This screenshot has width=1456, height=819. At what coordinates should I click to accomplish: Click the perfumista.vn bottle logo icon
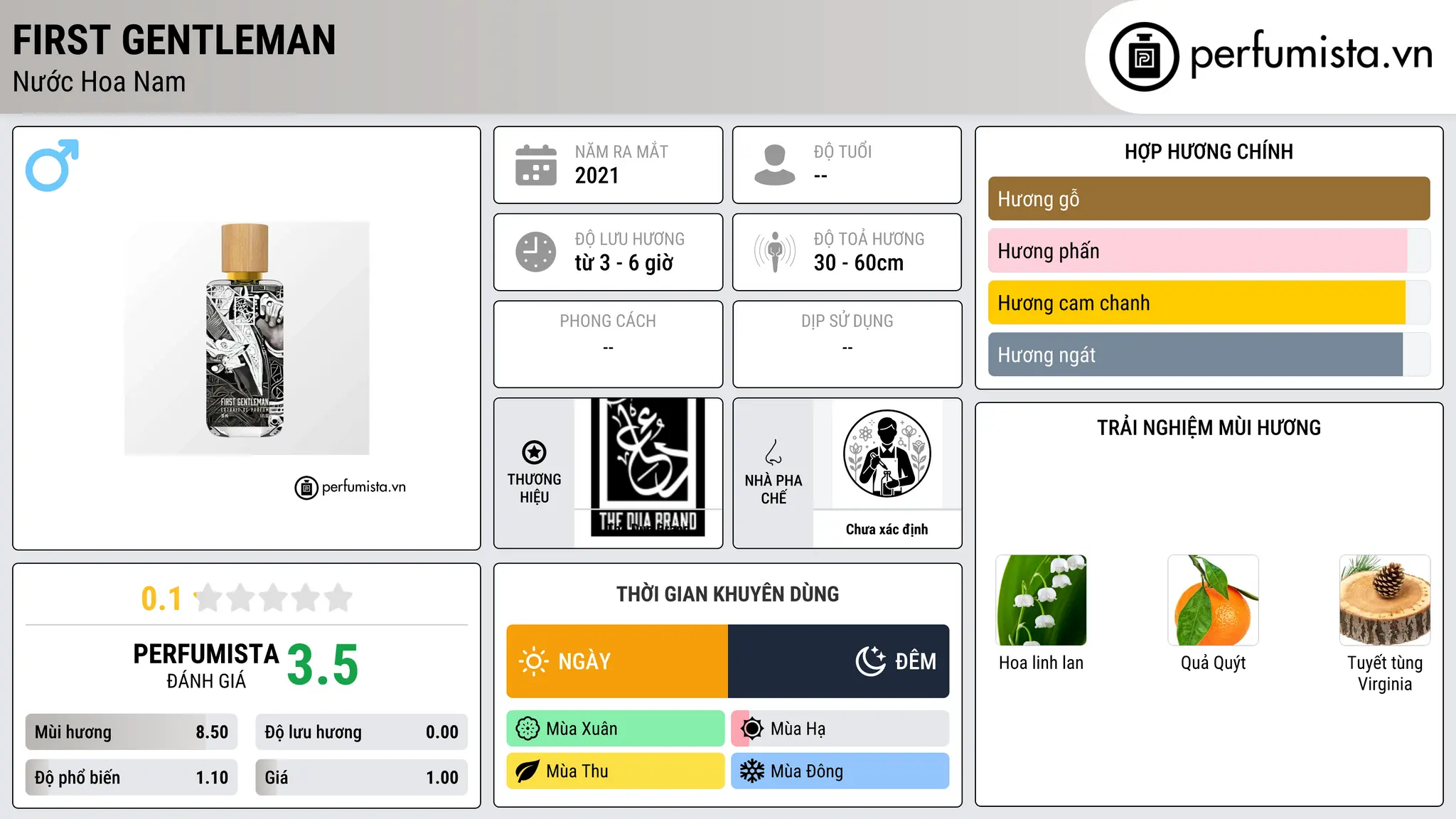1144,57
